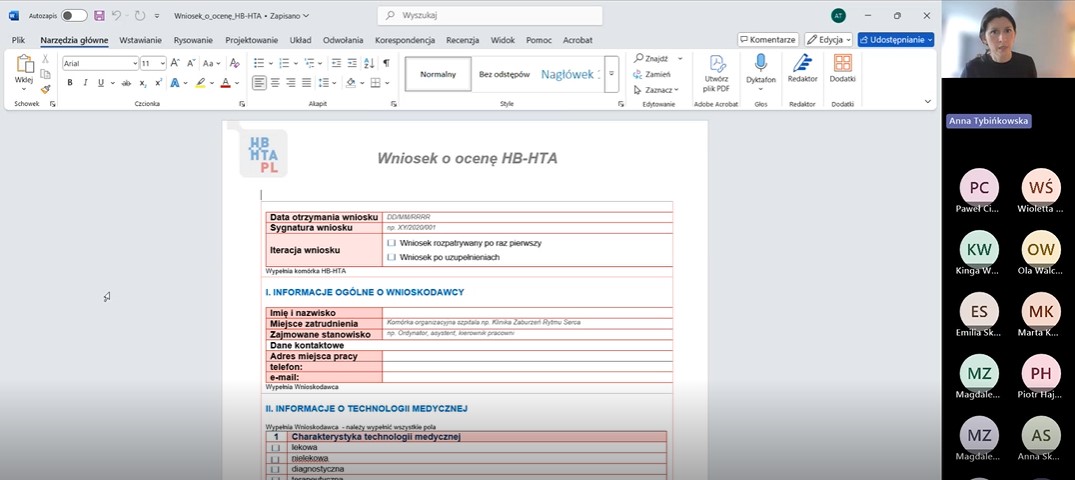Screen dimensions: 1075x480
Task: Open Dodatki add-ins
Action: click(843, 69)
